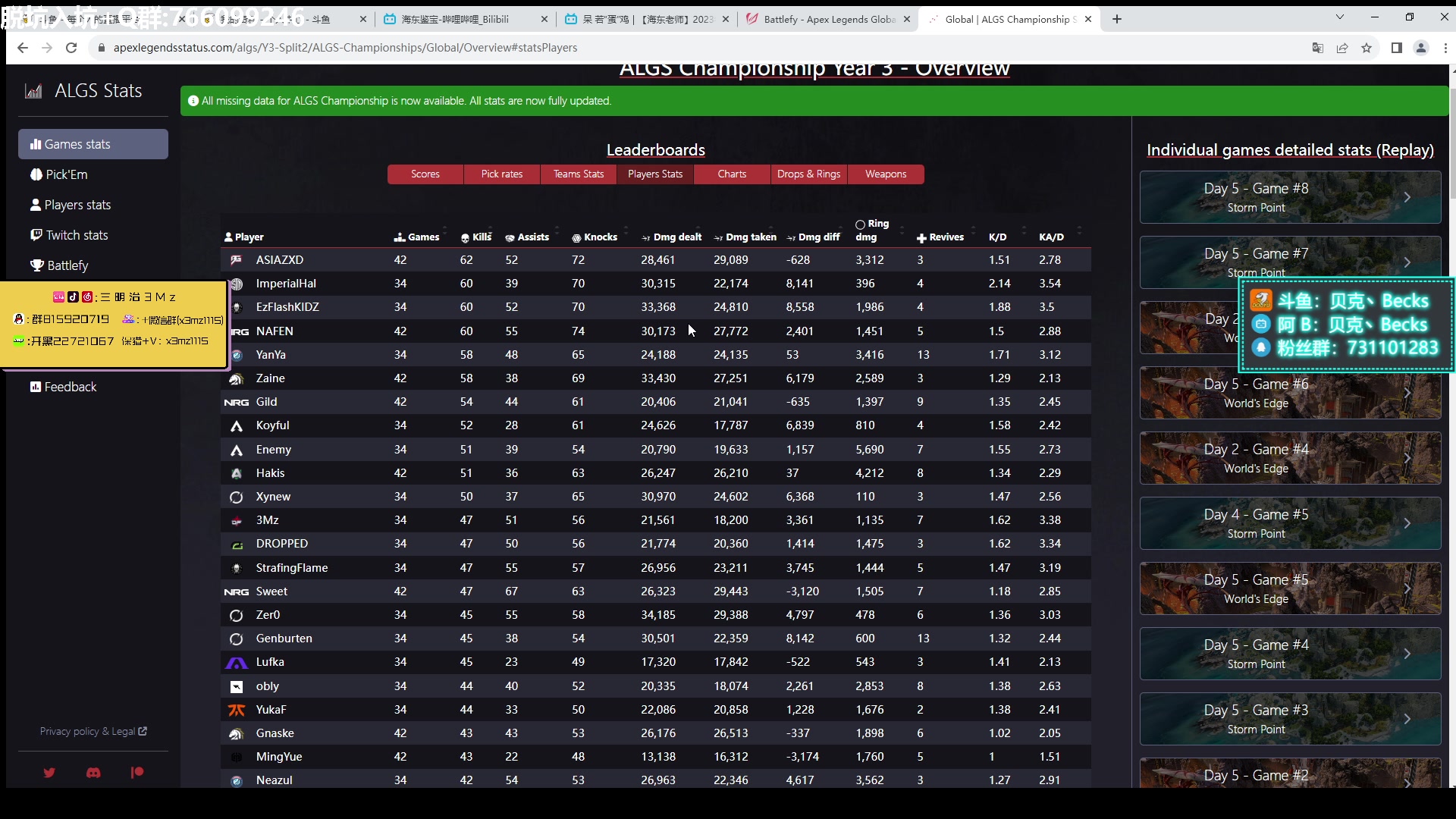The height and width of the screenshot is (819, 1456).
Task: Switch to the Drops & Rings tab
Action: 808,174
